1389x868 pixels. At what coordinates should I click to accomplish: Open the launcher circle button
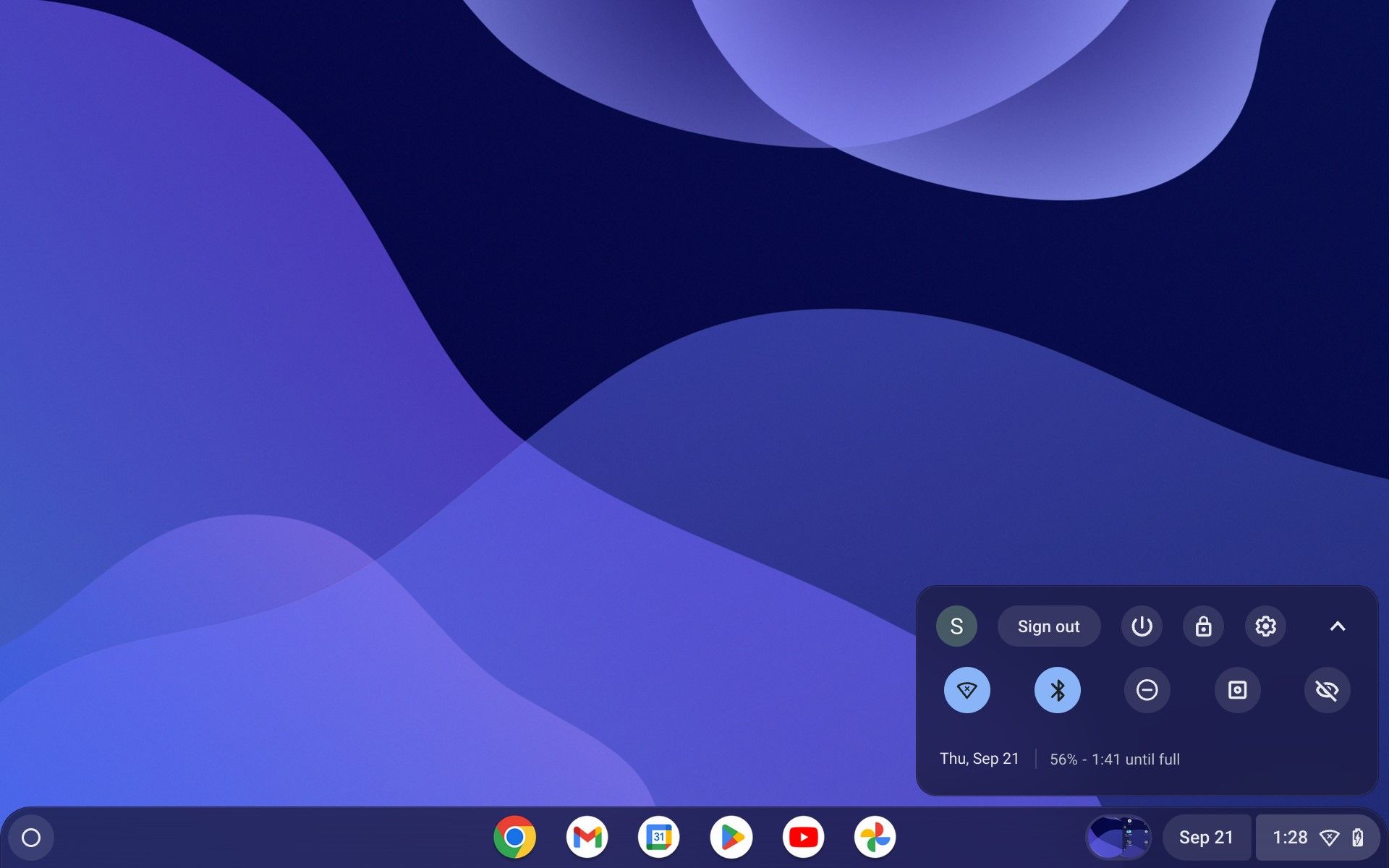pyautogui.click(x=31, y=838)
